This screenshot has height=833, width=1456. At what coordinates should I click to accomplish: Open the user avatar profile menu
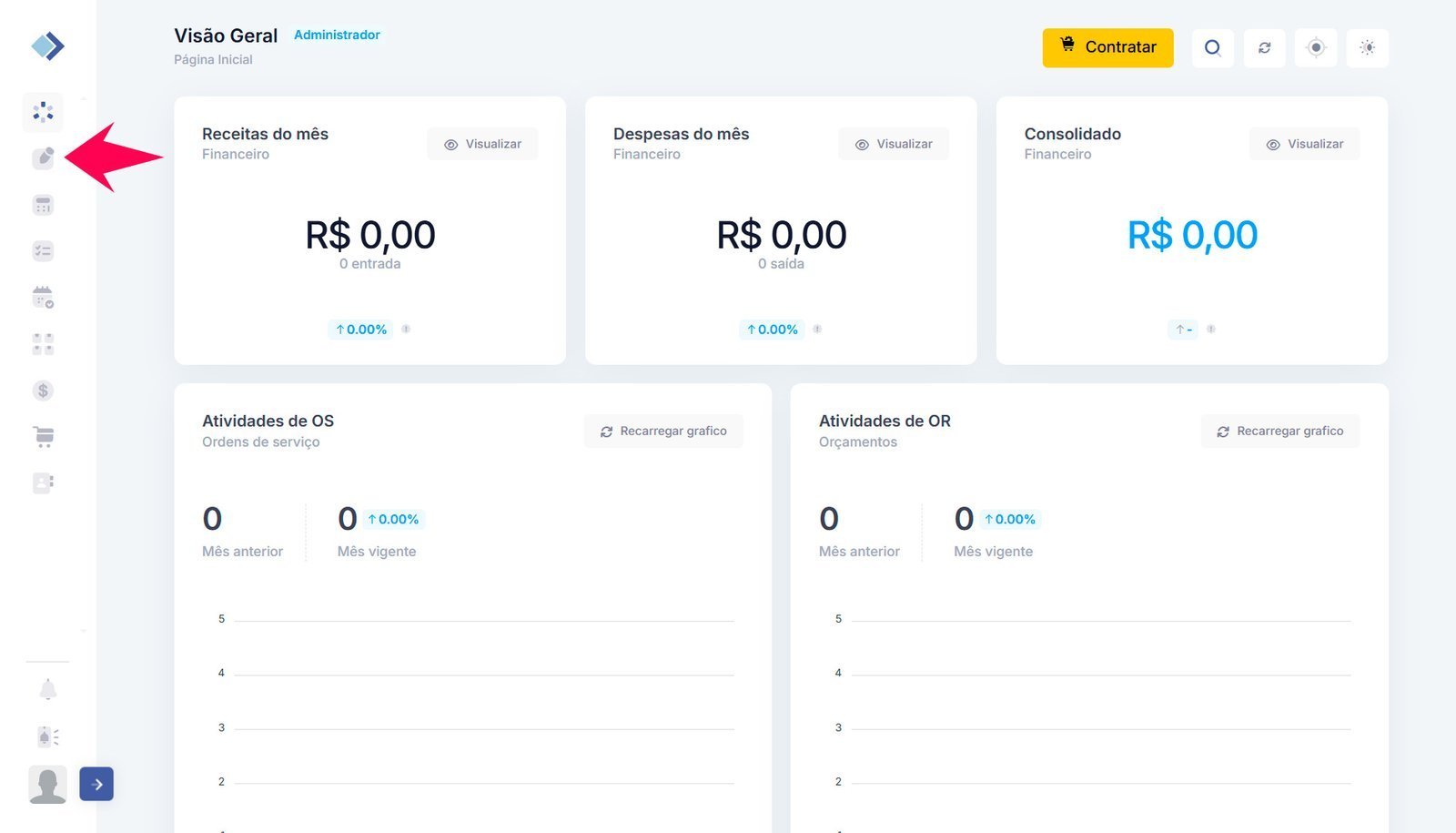(x=47, y=784)
